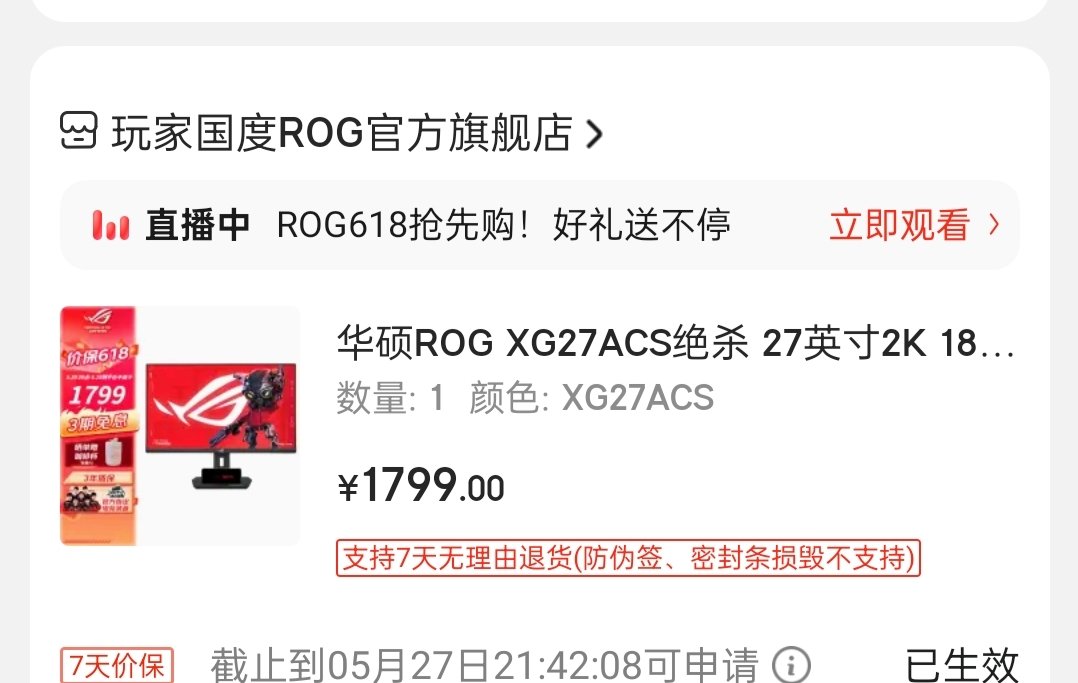Tap the 已生效 status label
Image resolution: width=1078 pixels, height=683 pixels.
pyautogui.click(x=961, y=665)
